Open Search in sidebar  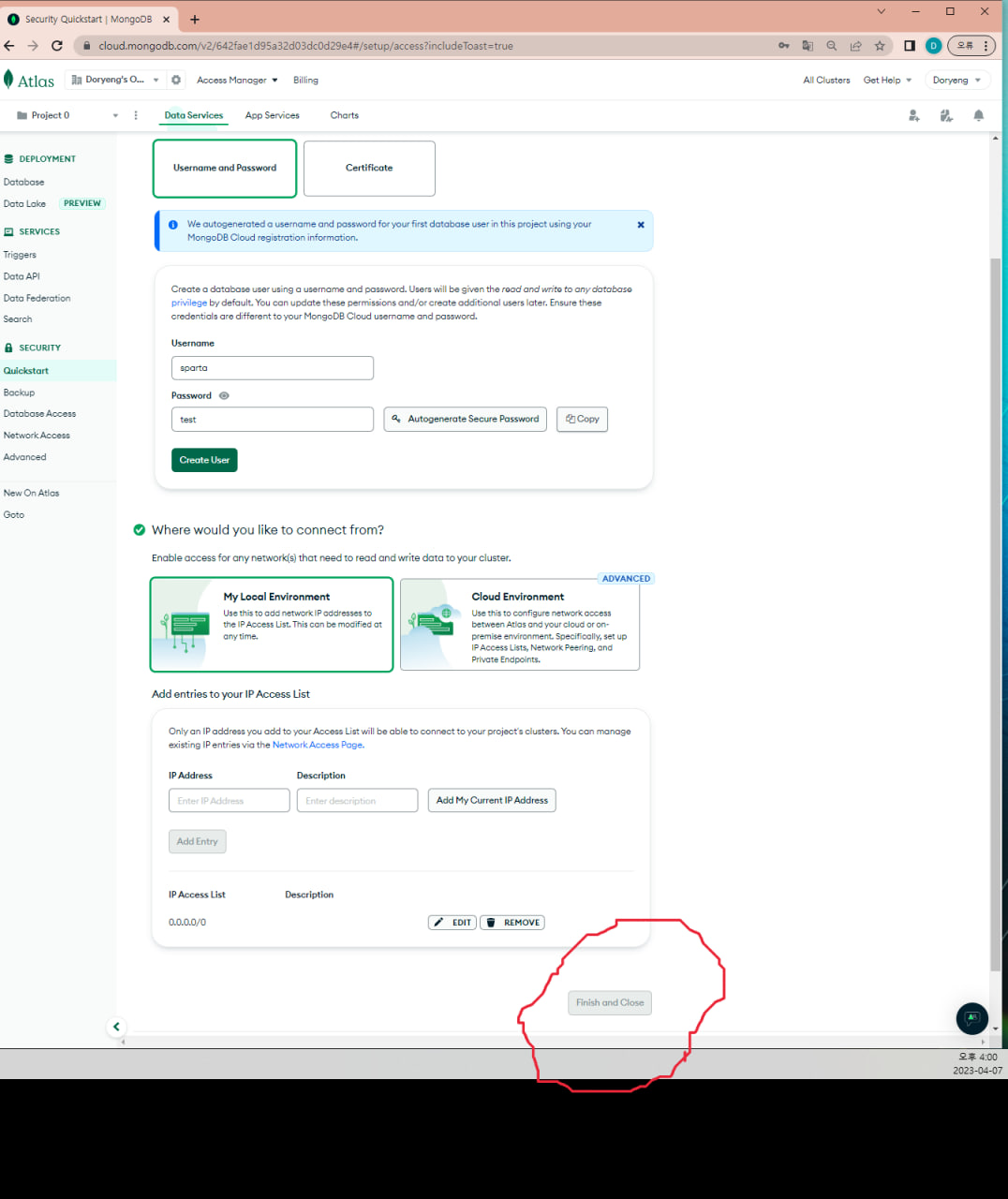pyautogui.click(x=18, y=319)
